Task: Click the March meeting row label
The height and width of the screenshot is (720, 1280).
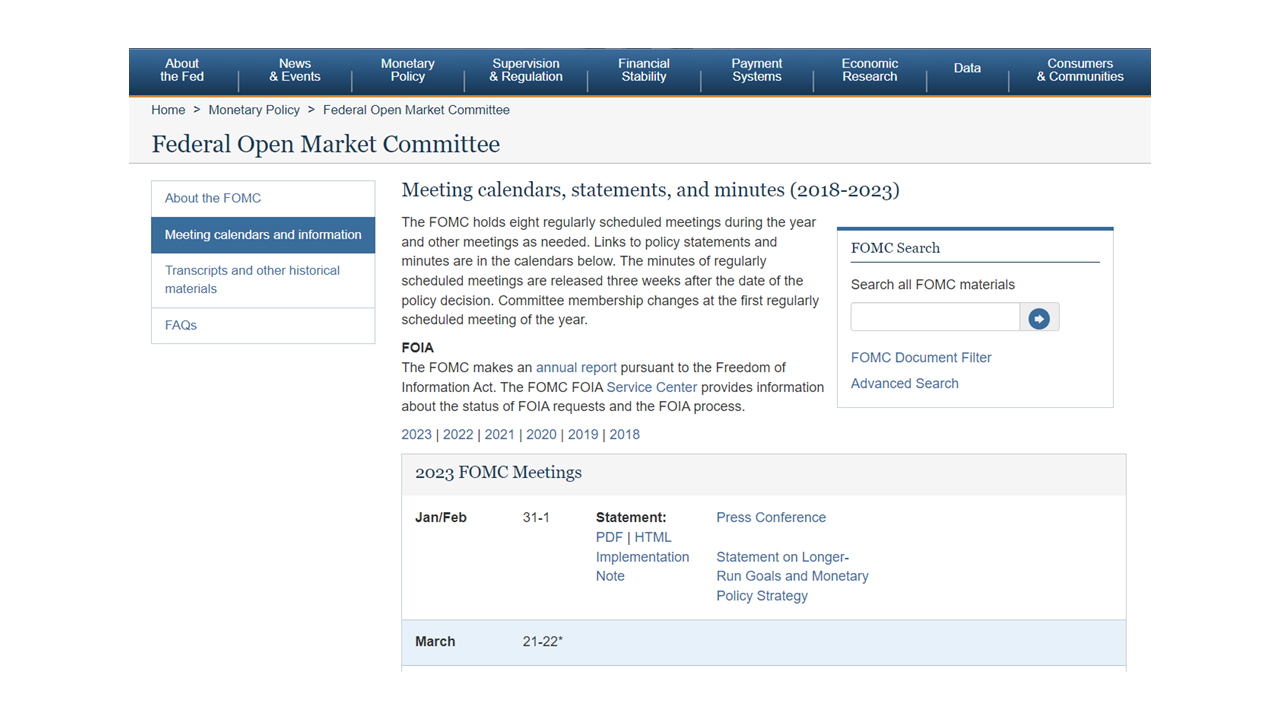Action: (x=435, y=642)
